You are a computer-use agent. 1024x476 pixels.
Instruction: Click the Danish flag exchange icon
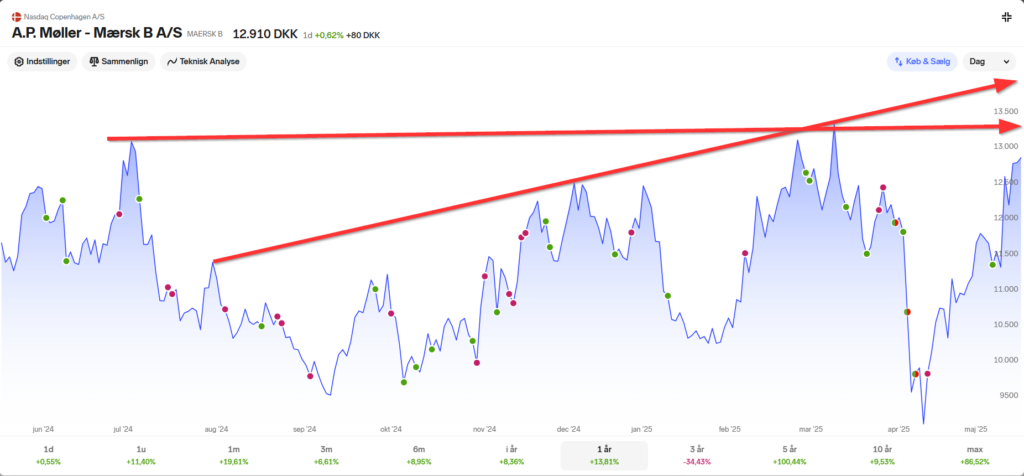(16, 16)
